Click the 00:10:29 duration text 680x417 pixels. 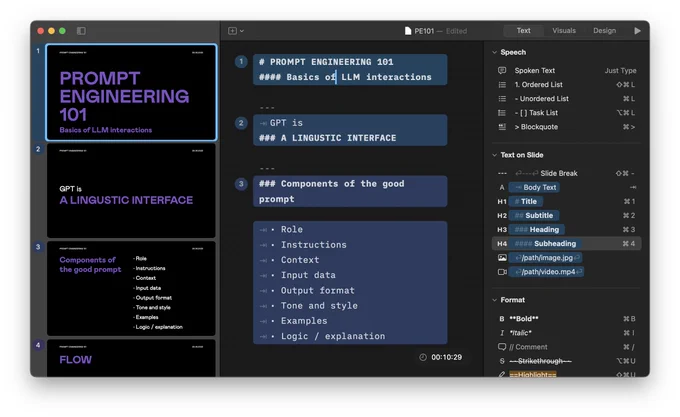pyautogui.click(x=446, y=357)
